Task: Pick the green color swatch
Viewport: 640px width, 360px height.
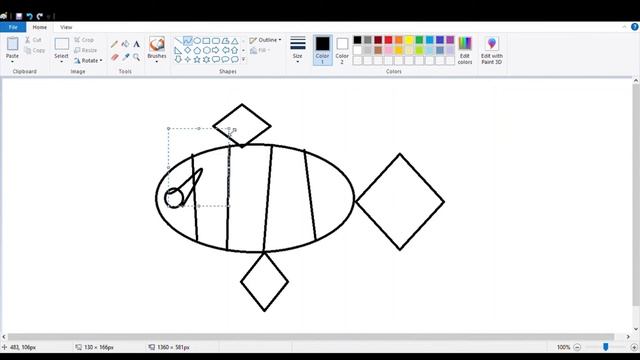Action: click(419, 40)
